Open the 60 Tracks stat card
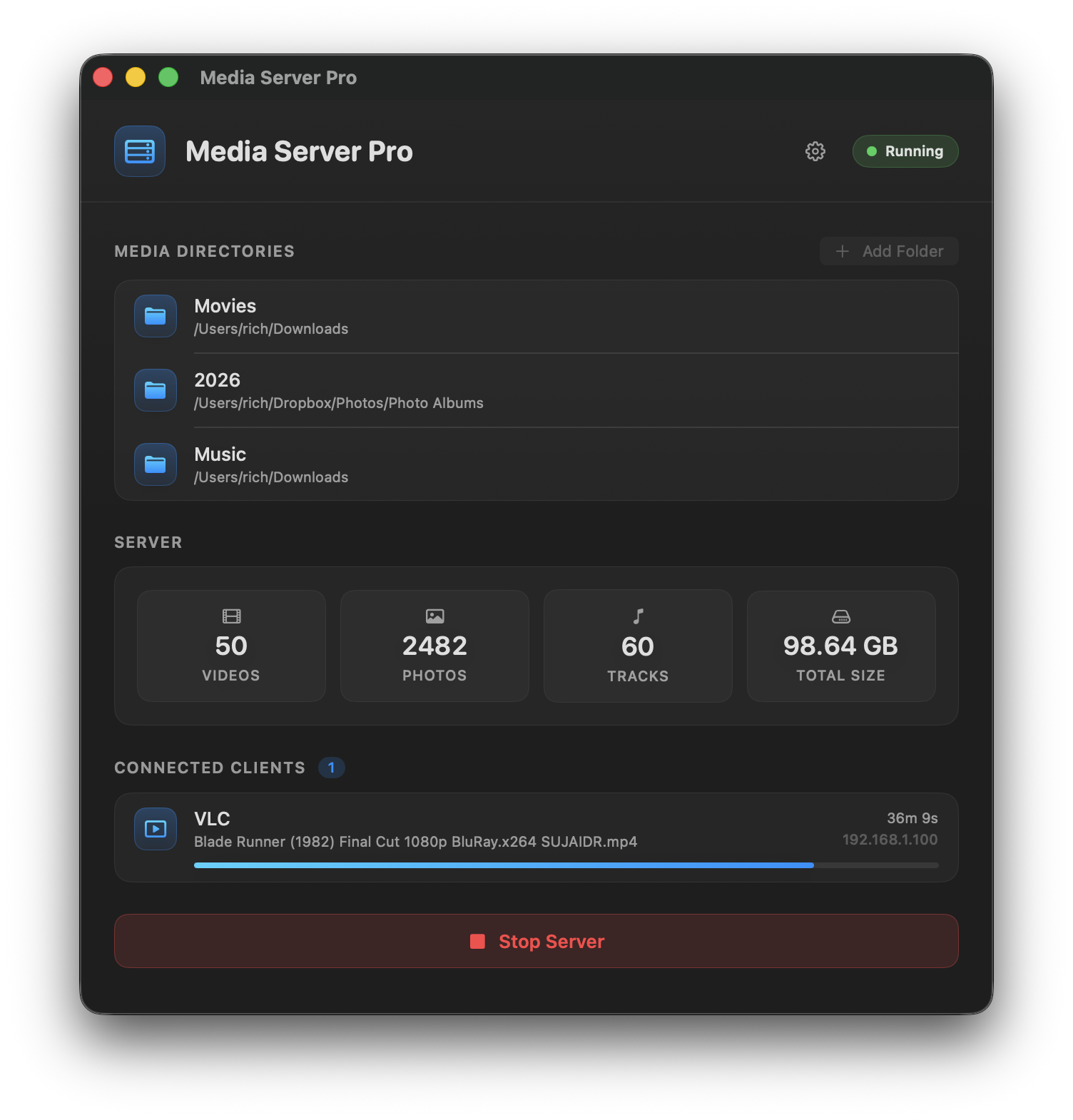 click(638, 646)
